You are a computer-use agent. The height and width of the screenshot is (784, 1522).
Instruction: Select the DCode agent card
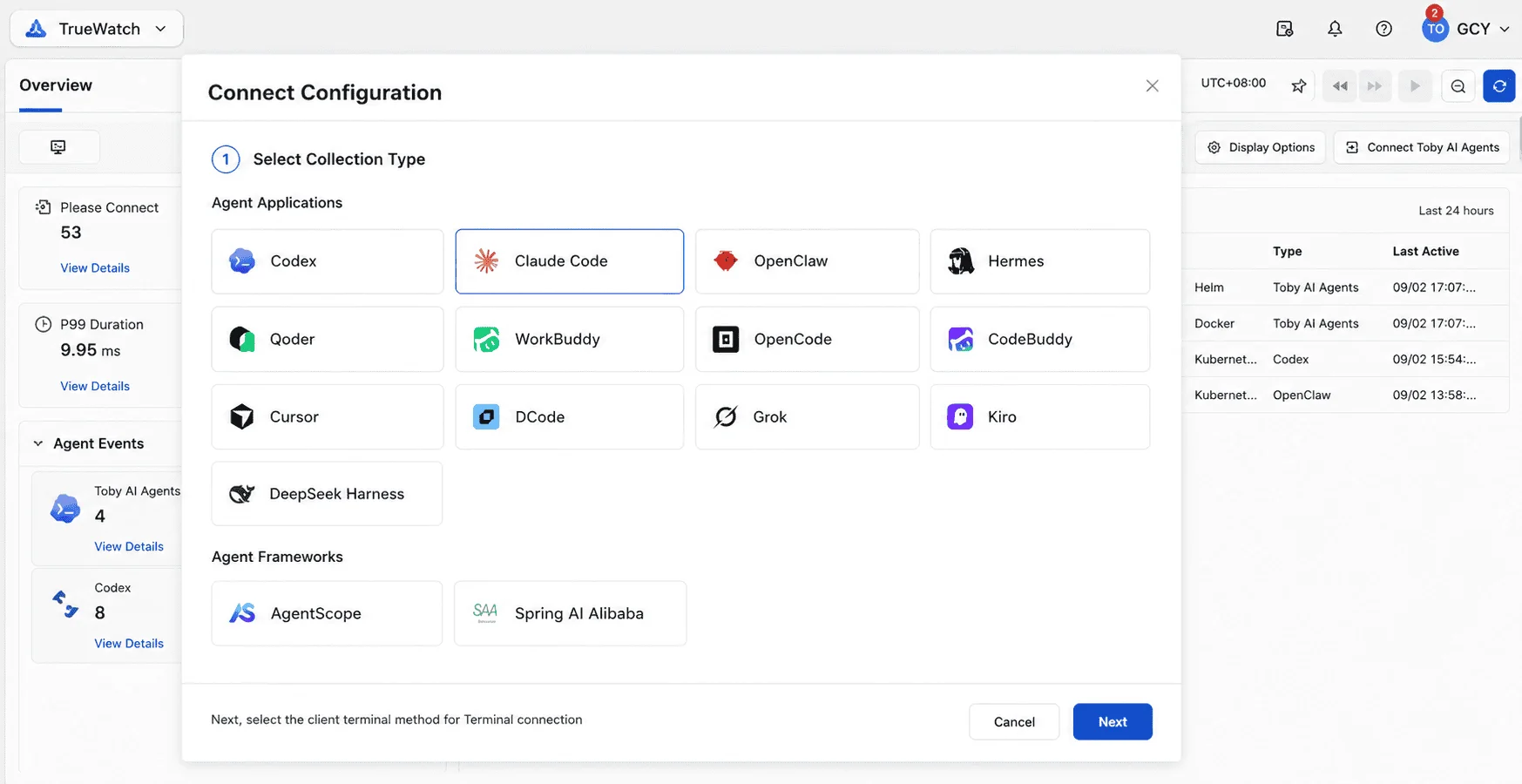click(570, 416)
